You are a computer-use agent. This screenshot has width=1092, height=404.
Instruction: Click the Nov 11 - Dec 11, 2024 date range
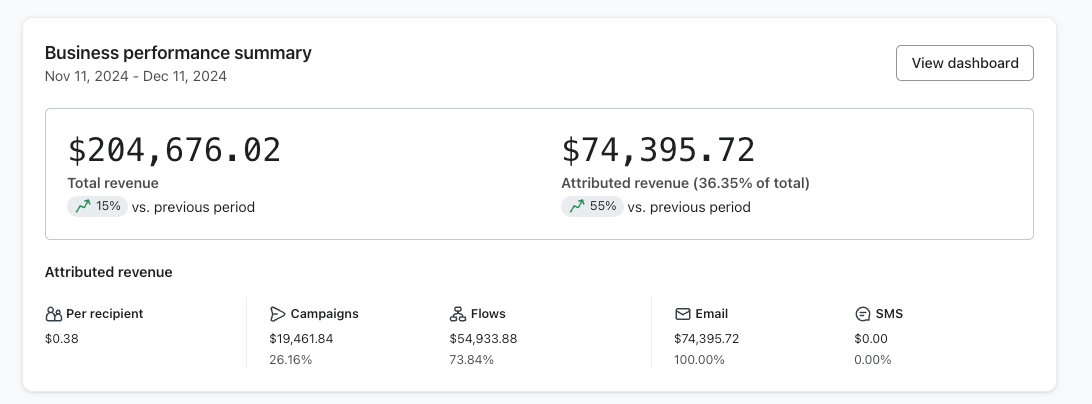click(136, 76)
